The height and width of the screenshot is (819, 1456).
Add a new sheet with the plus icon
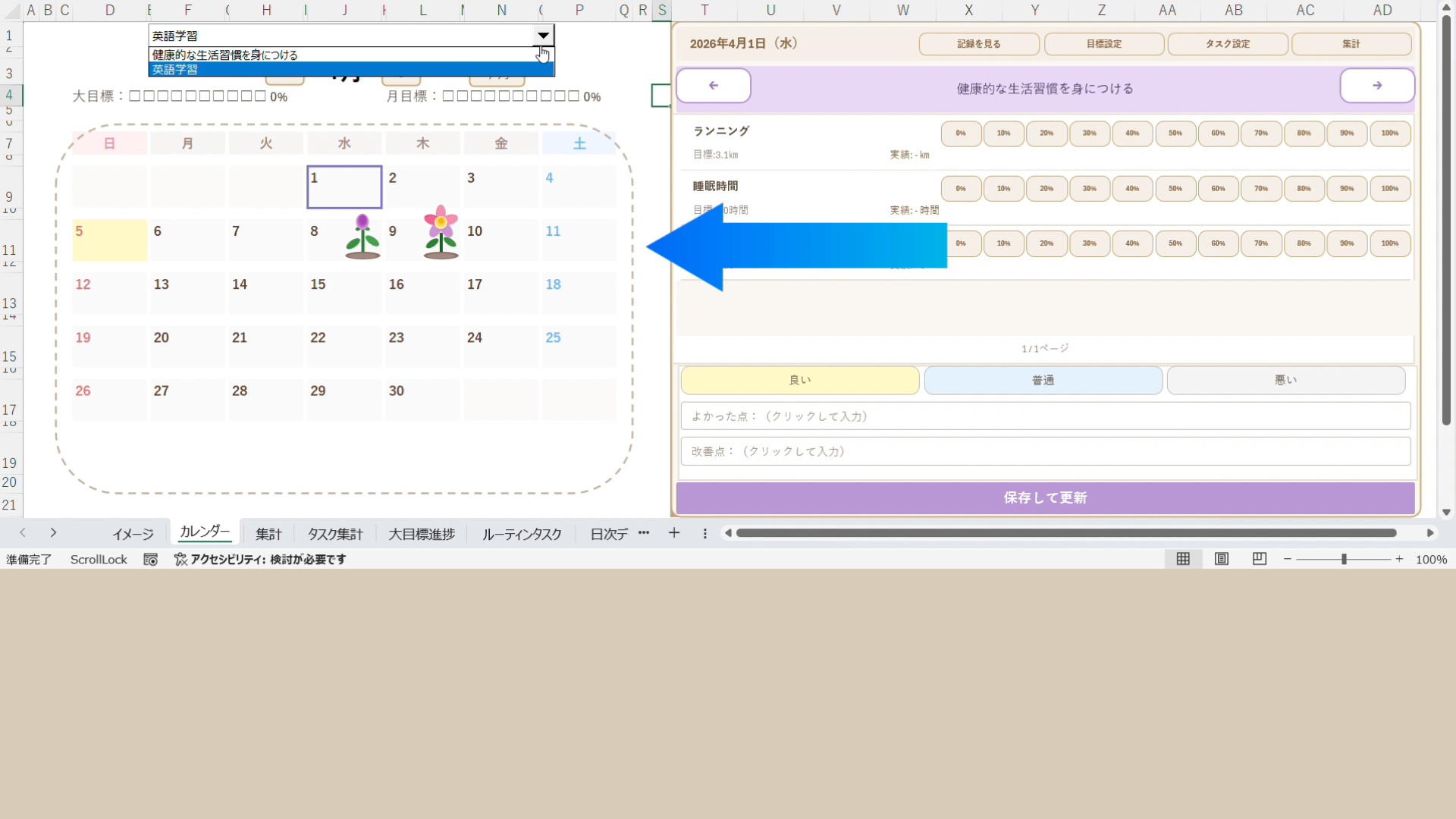point(673,533)
